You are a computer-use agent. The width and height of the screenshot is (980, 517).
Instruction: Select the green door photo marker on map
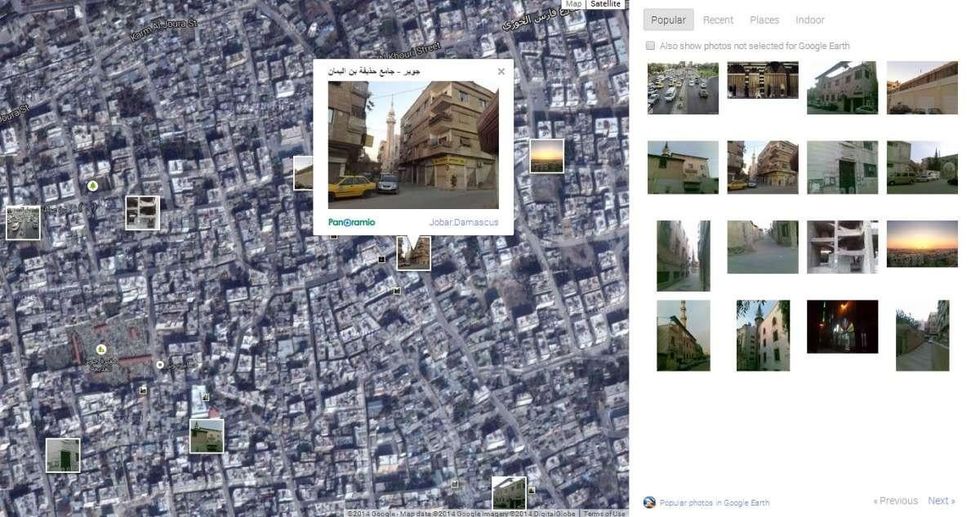click(x=62, y=455)
